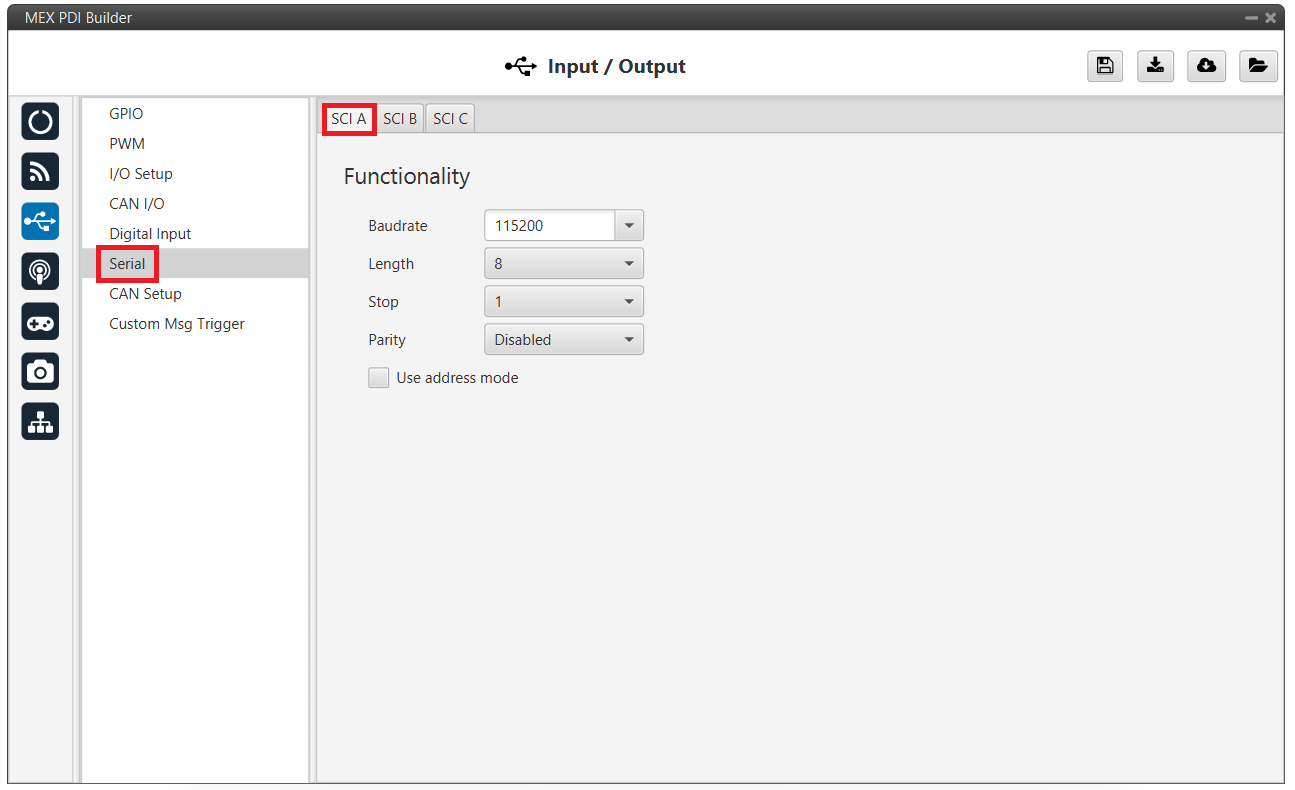Click the open folder toolbar icon

coord(1257,66)
